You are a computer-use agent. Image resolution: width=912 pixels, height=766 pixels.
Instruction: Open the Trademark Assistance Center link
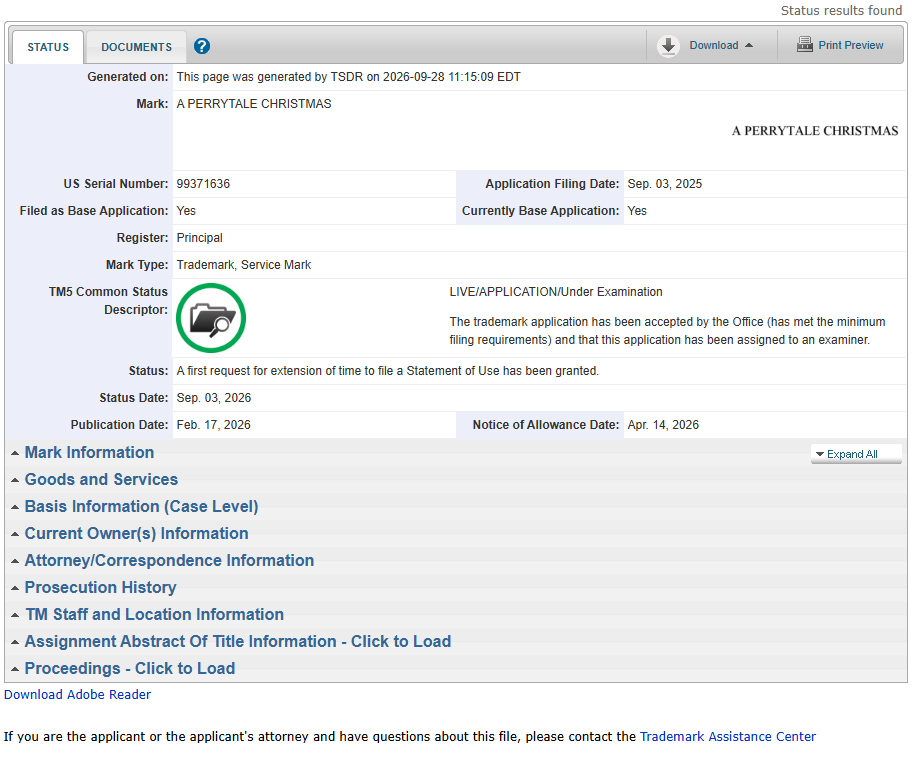point(728,736)
